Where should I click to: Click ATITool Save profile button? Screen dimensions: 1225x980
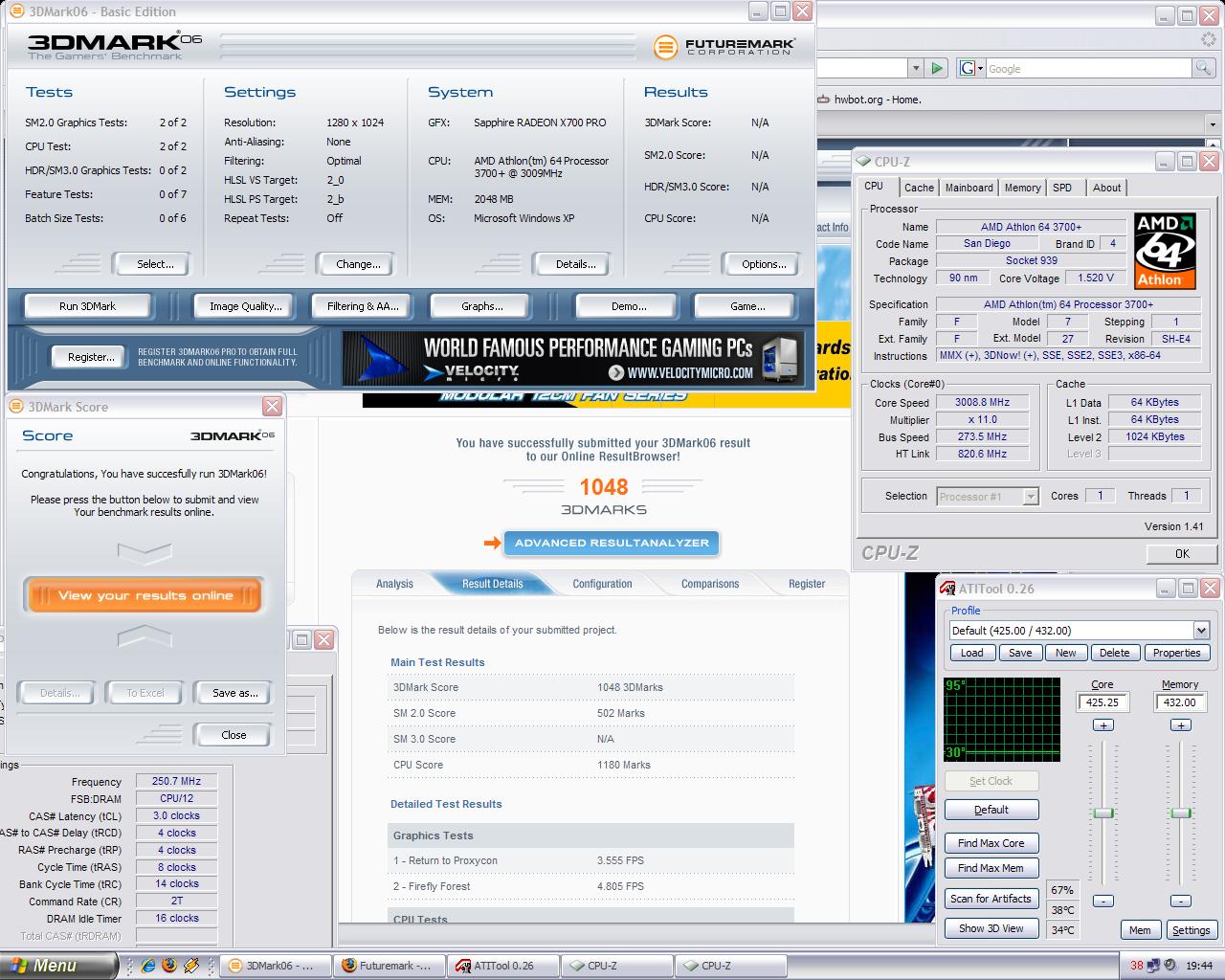[x=1020, y=653]
